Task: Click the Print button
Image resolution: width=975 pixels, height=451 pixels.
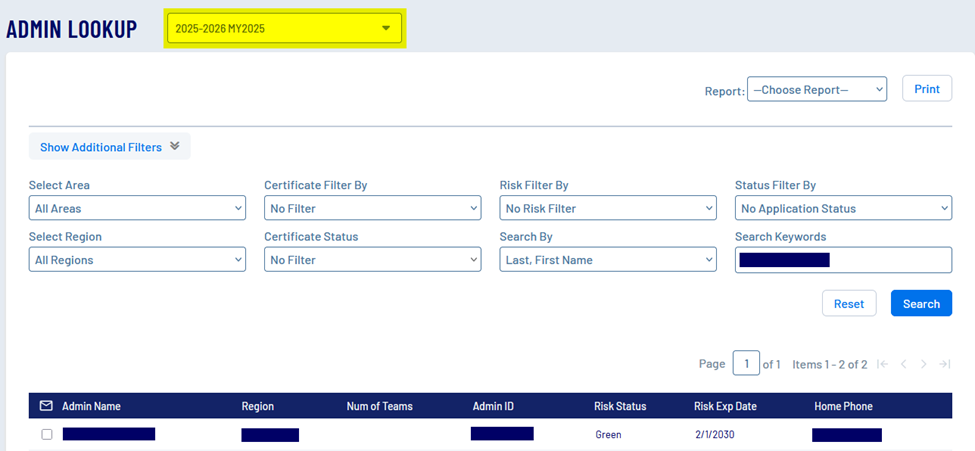Action: (926, 89)
